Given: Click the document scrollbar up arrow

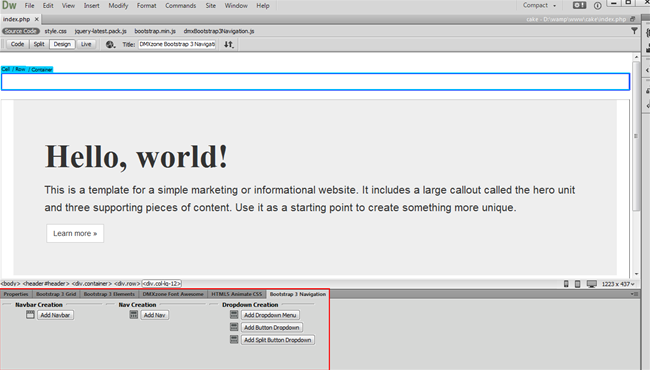Looking at the screenshot, I should 636,57.
